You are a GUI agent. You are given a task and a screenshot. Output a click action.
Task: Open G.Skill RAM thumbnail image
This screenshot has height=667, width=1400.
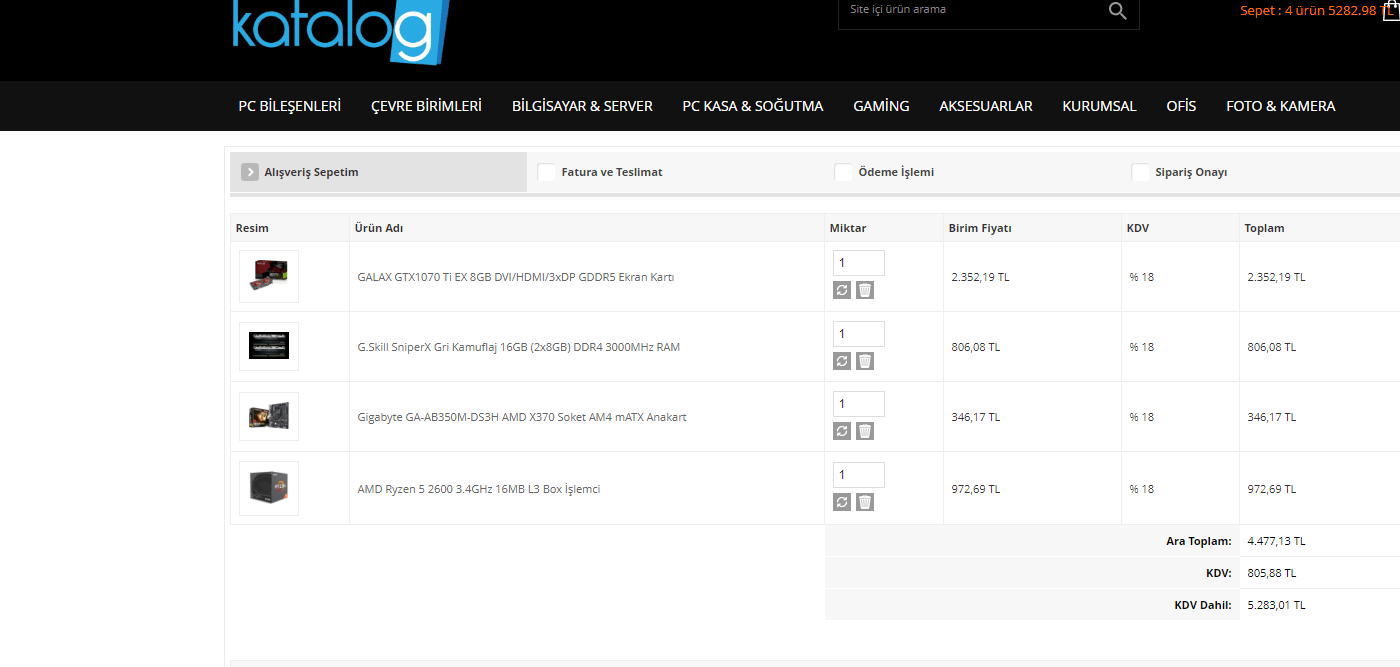point(269,346)
